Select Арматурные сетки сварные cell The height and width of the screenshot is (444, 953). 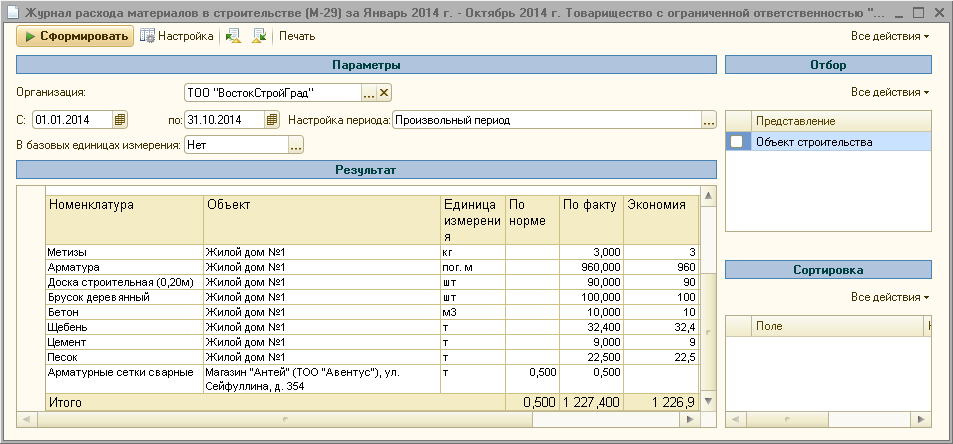[125, 379]
